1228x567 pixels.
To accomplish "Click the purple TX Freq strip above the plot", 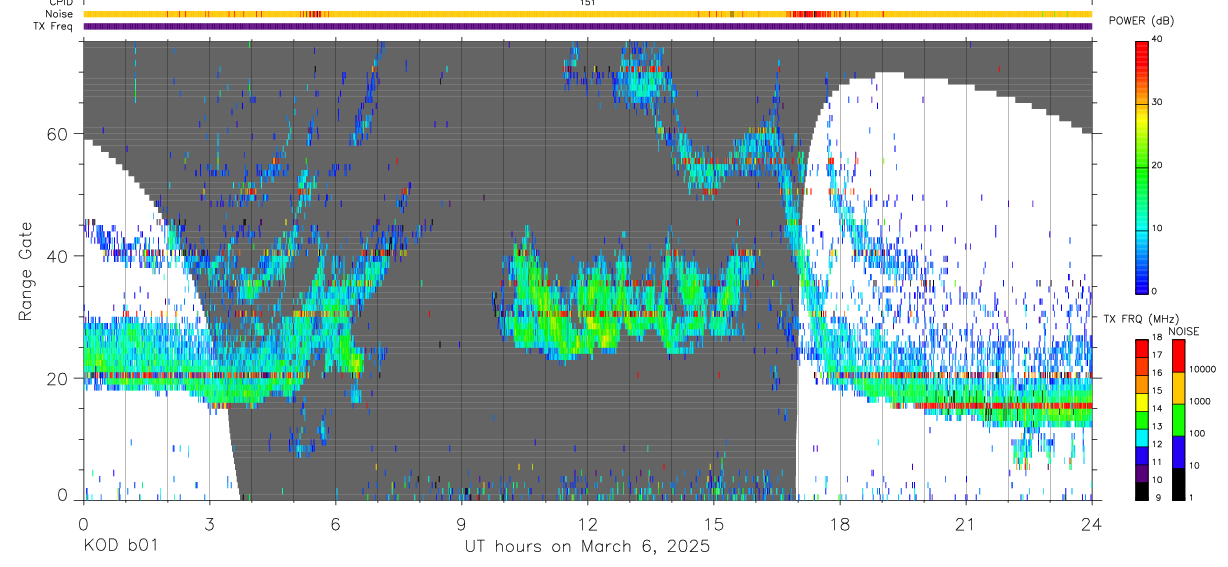I will tap(588, 26).
